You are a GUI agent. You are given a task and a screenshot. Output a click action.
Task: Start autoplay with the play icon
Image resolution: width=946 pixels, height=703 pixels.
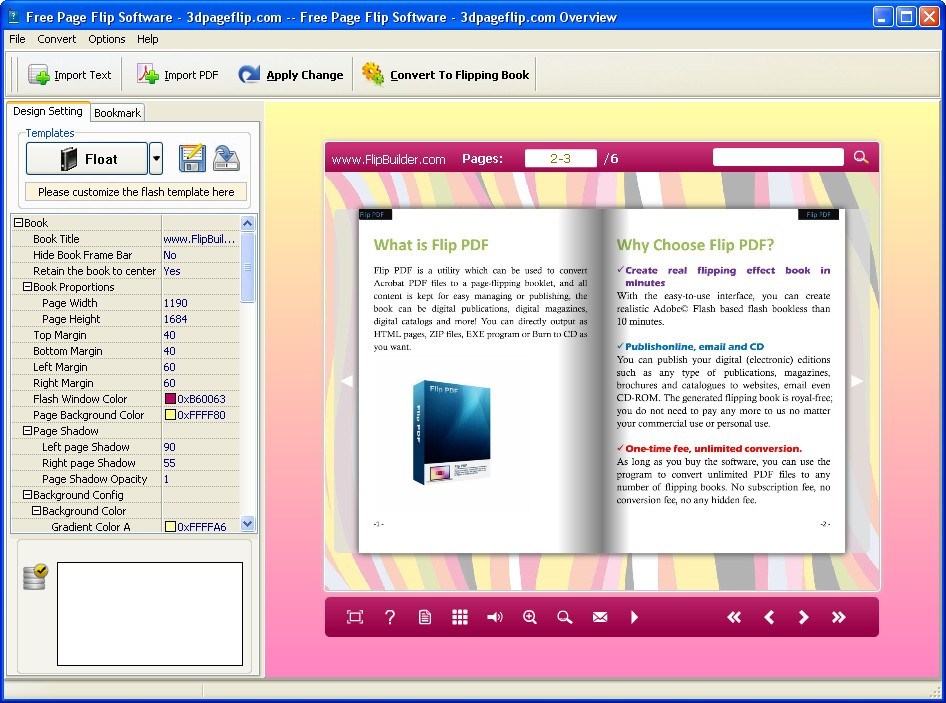click(635, 617)
